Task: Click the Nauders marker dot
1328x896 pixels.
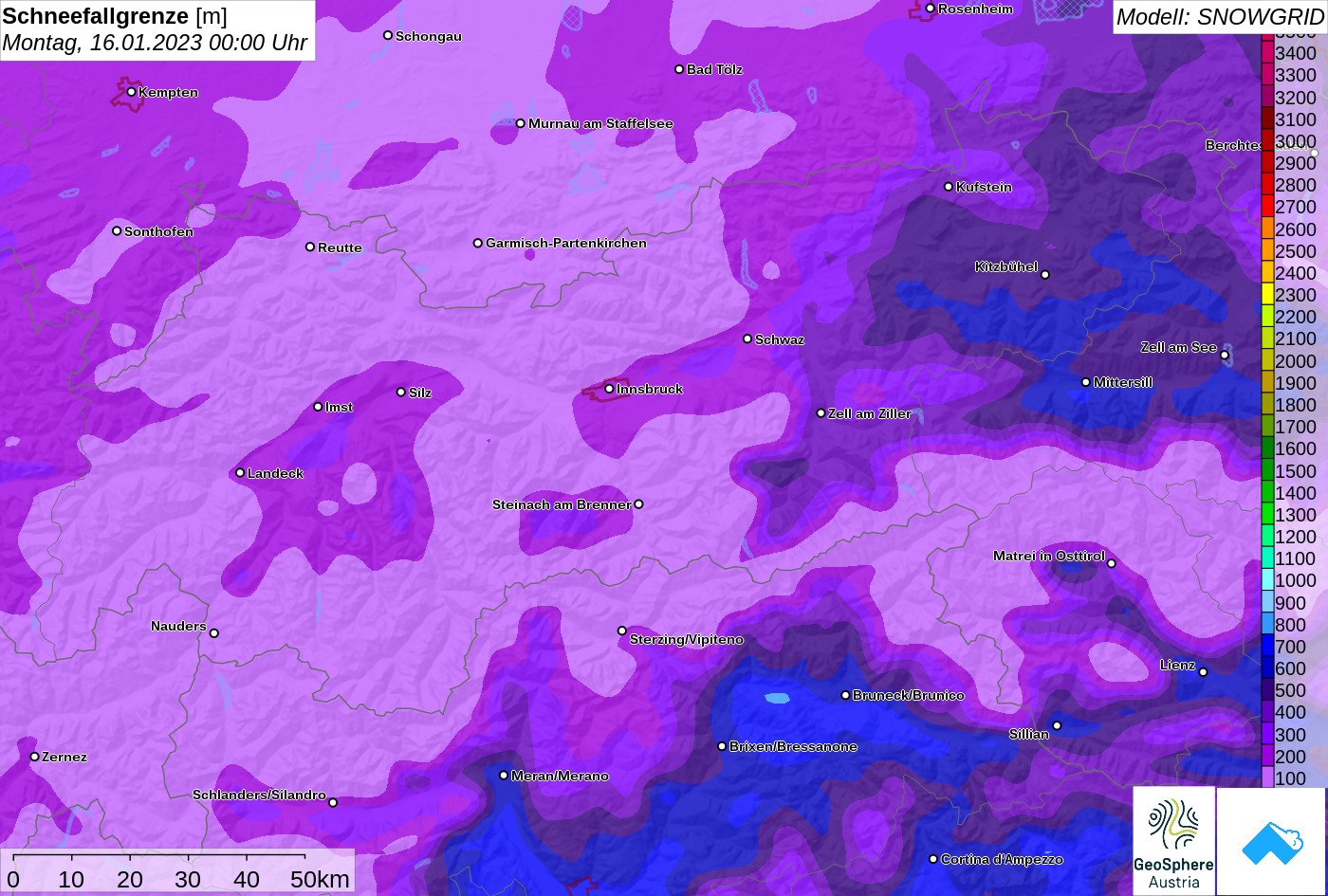Action: 213,633
